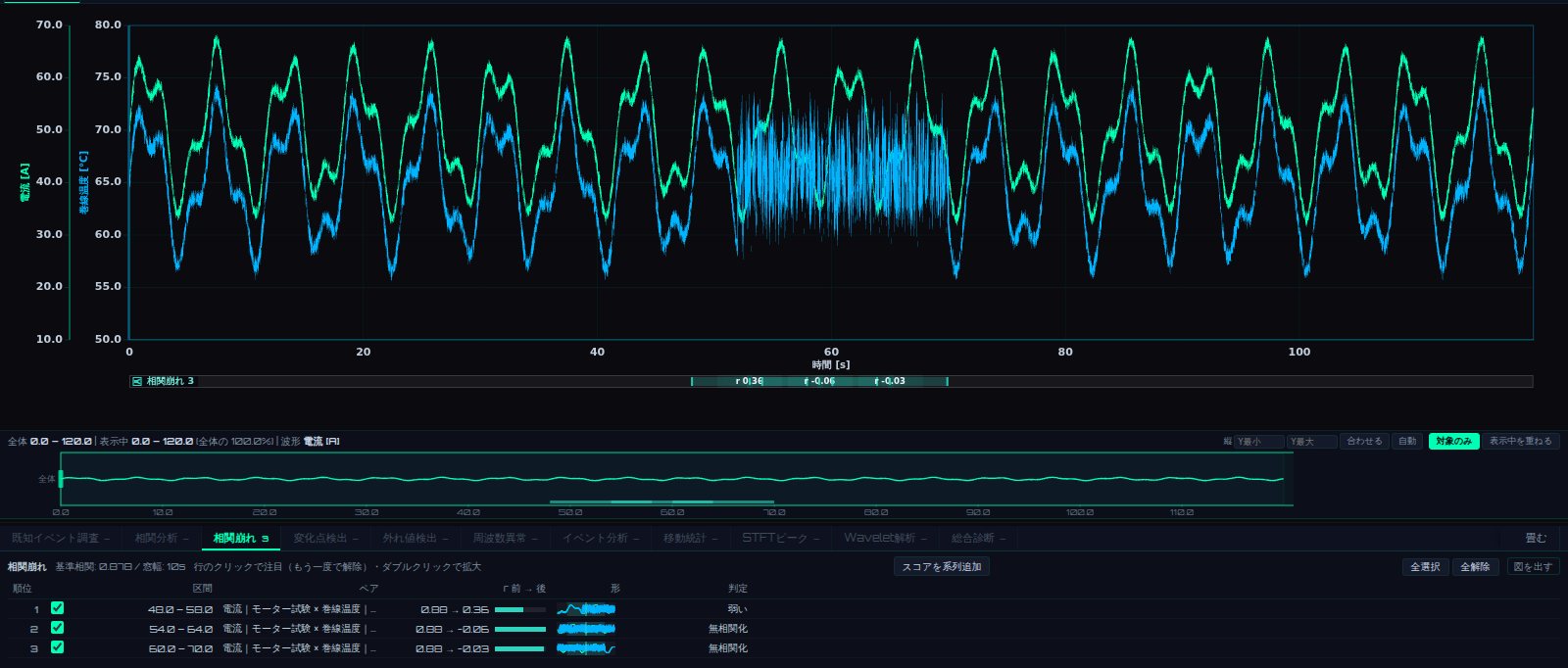Image resolution: width=1568 pixels, height=668 pixels.
Task: Switch to the 外れ値検出 tab
Action: [x=416, y=538]
